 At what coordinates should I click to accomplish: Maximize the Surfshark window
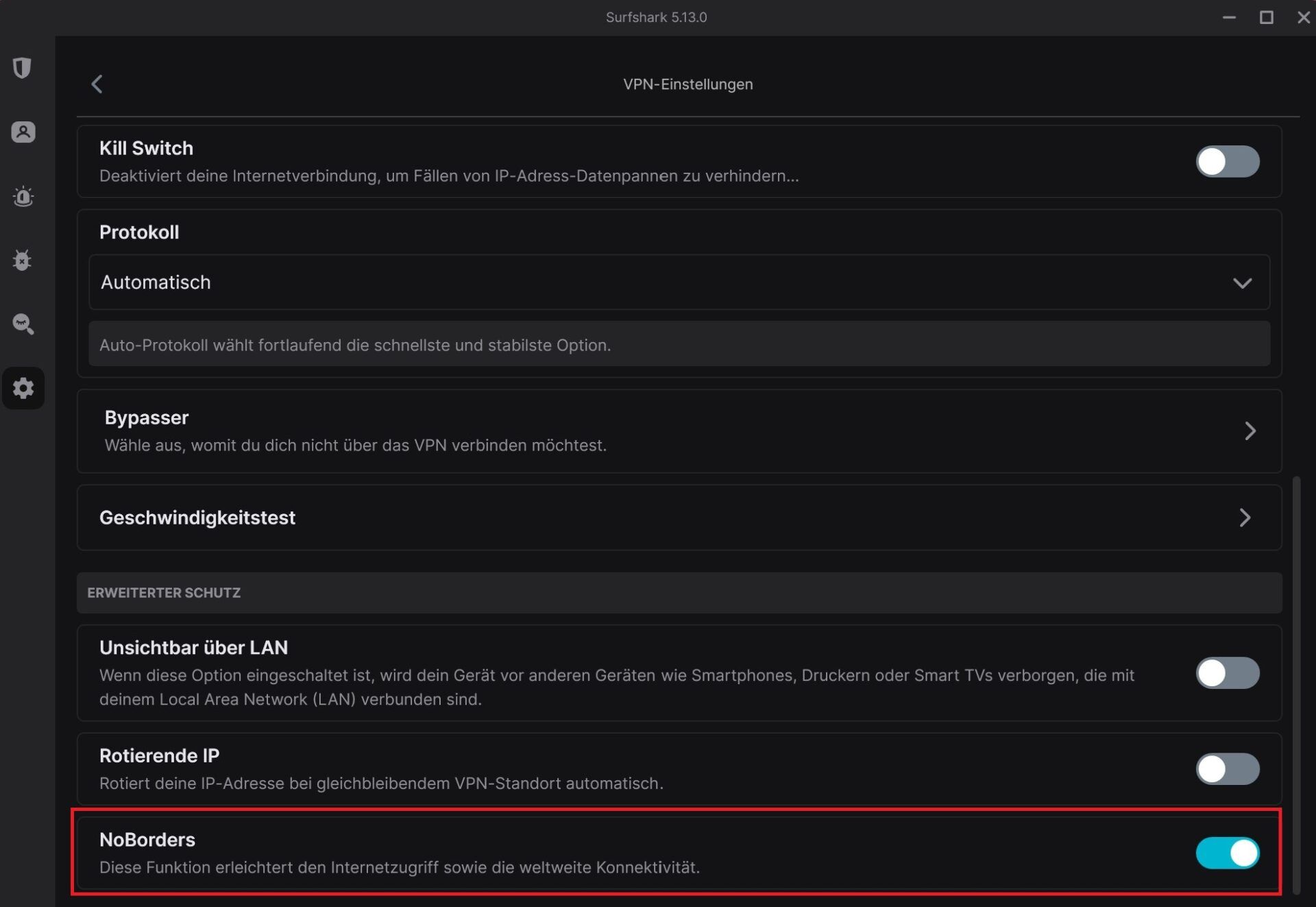tap(1266, 17)
